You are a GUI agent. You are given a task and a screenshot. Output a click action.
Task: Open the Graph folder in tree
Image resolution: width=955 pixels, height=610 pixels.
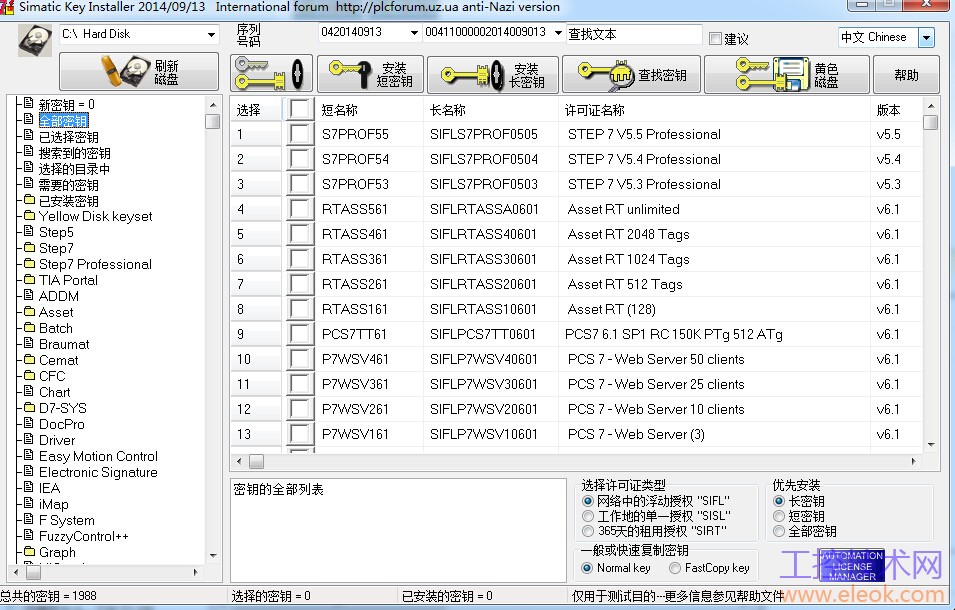(x=57, y=552)
